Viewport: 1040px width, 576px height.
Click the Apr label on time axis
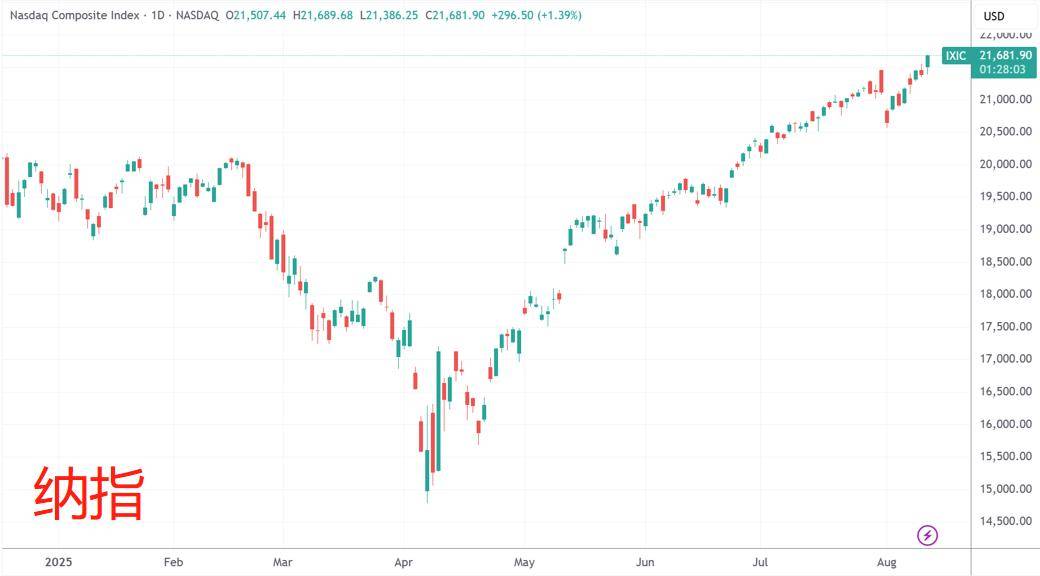pyautogui.click(x=403, y=562)
